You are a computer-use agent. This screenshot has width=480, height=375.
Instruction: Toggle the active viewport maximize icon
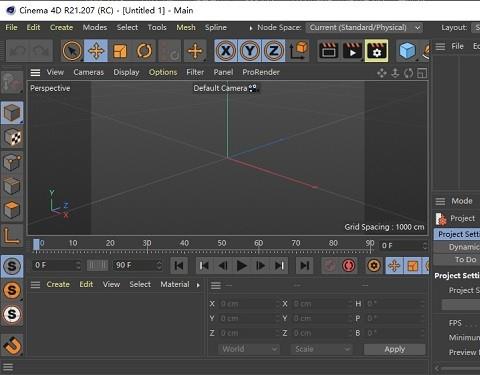pyautogui.click(x=422, y=73)
